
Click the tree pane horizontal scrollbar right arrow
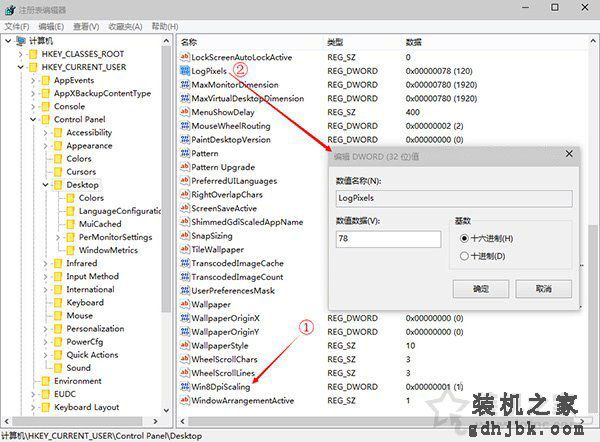pyautogui.click(x=155, y=421)
